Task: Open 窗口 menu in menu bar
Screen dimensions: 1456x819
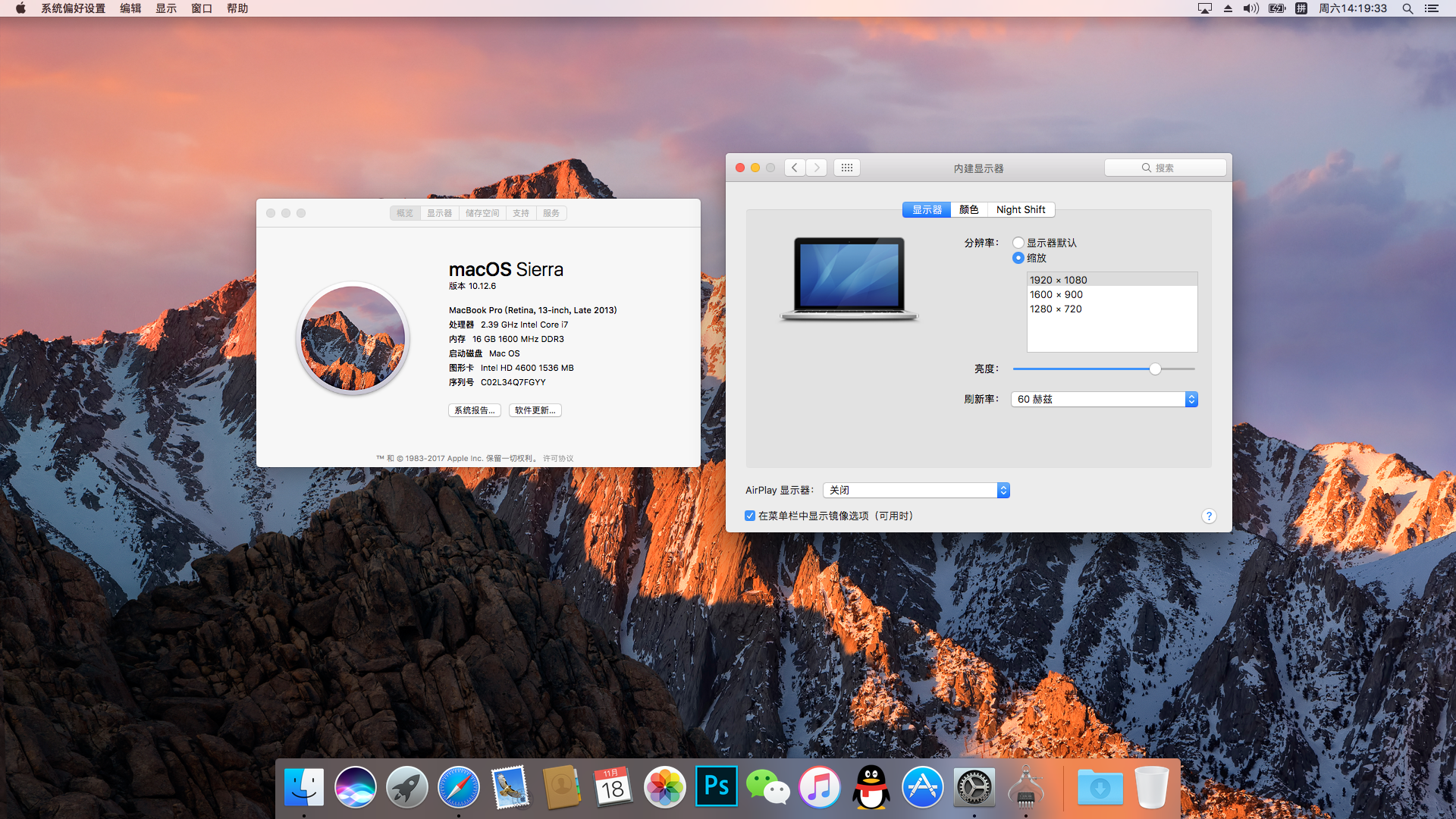Action: tap(202, 8)
